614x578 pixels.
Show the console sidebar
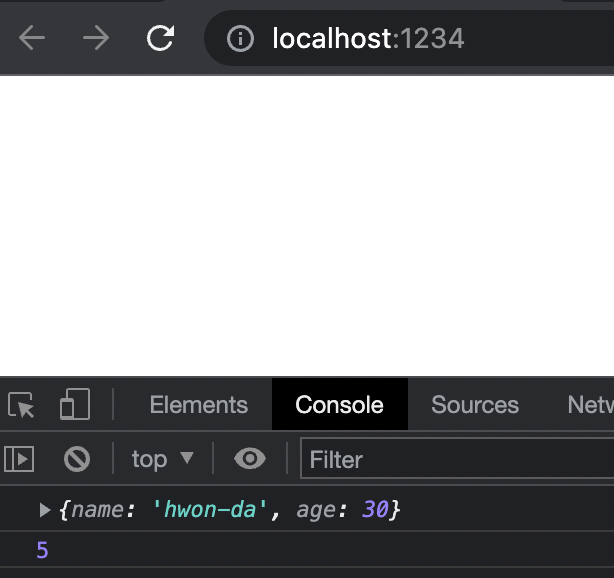(x=19, y=459)
